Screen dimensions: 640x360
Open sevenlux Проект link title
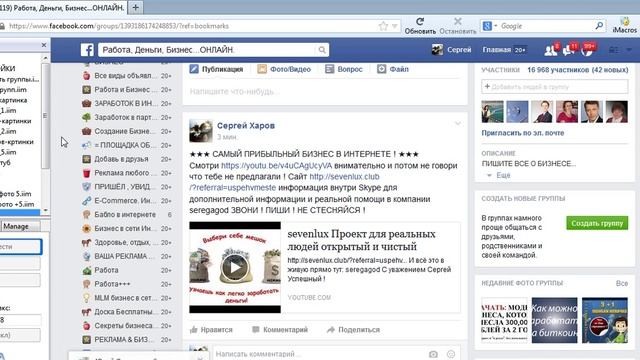pyautogui.click(x=361, y=240)
